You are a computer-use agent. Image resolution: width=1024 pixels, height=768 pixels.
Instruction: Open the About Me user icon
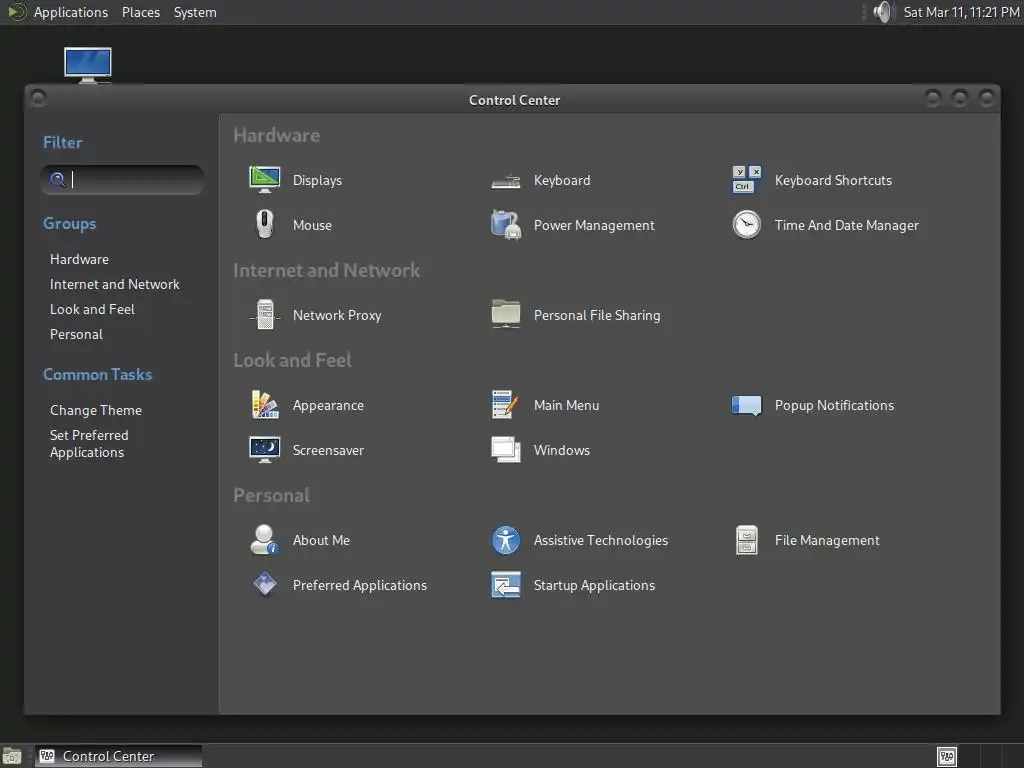[264, 539]
